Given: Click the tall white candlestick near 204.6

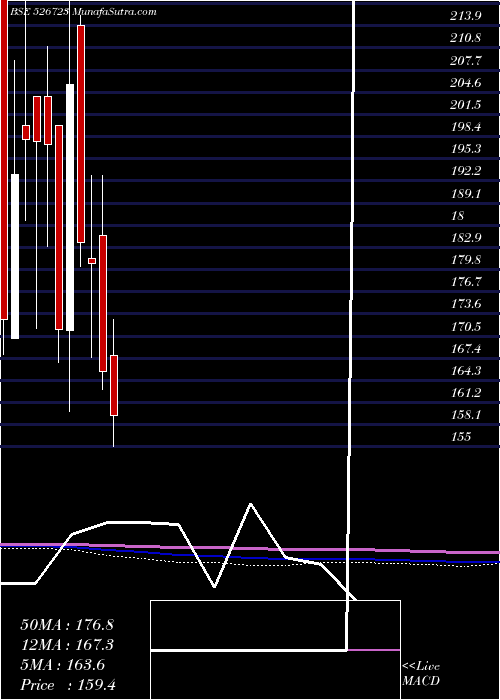Looking at the screenshot, I should [x=70, y=207].
